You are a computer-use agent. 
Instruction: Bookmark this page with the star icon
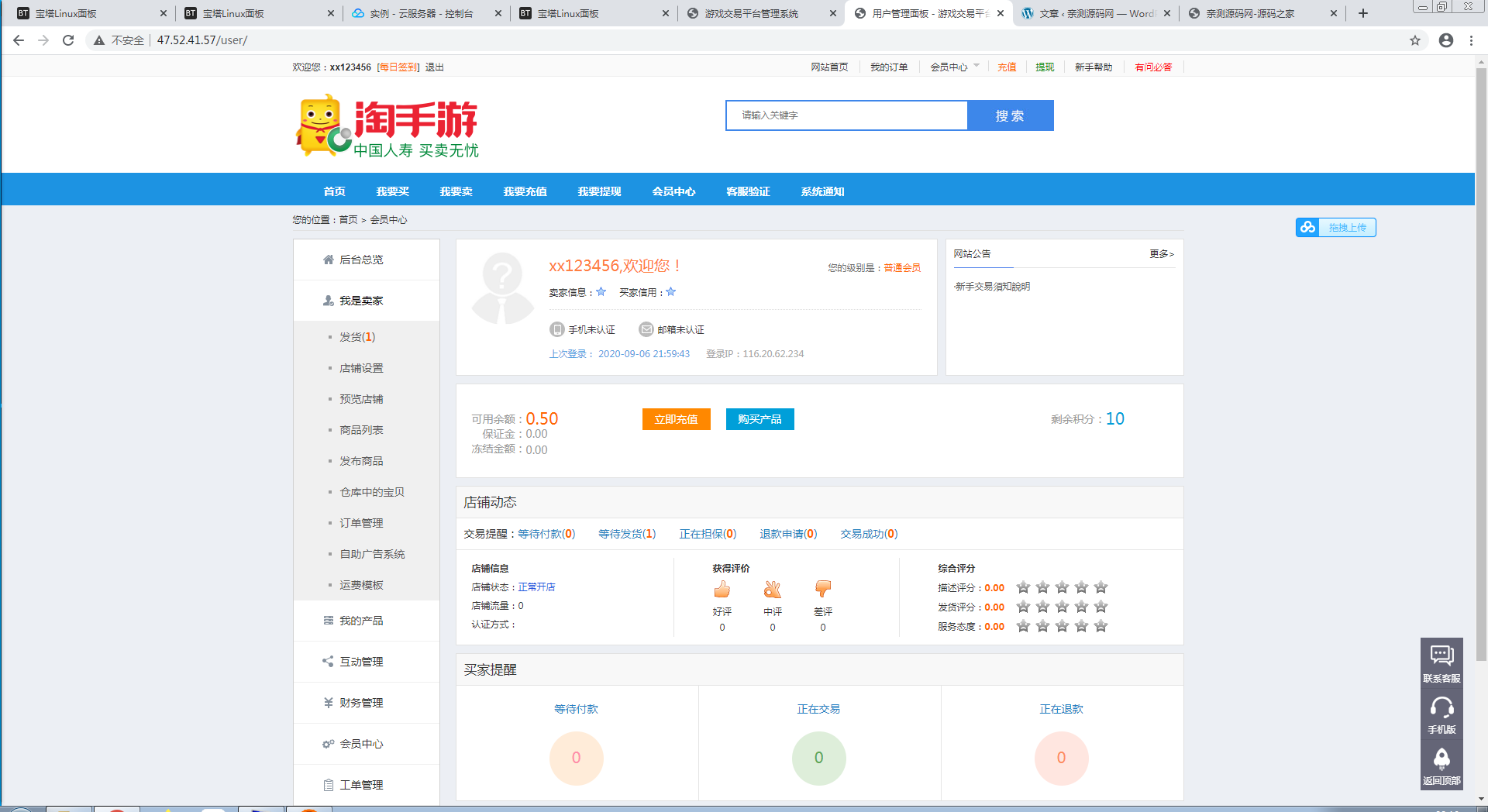pos(1415,40)
